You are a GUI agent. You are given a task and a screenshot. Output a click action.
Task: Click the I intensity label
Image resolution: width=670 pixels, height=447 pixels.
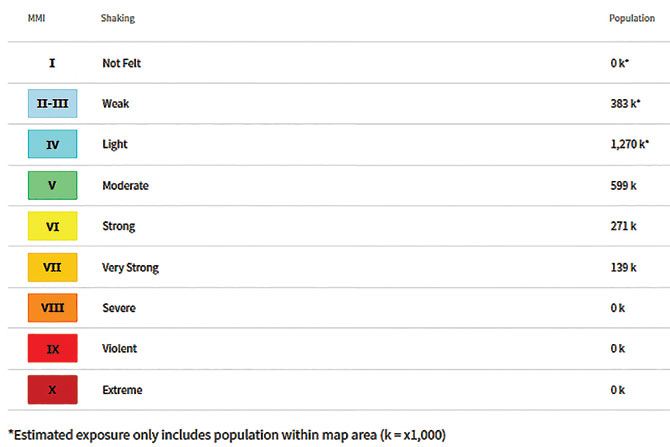pyautogui.click(x=52, y=62)
